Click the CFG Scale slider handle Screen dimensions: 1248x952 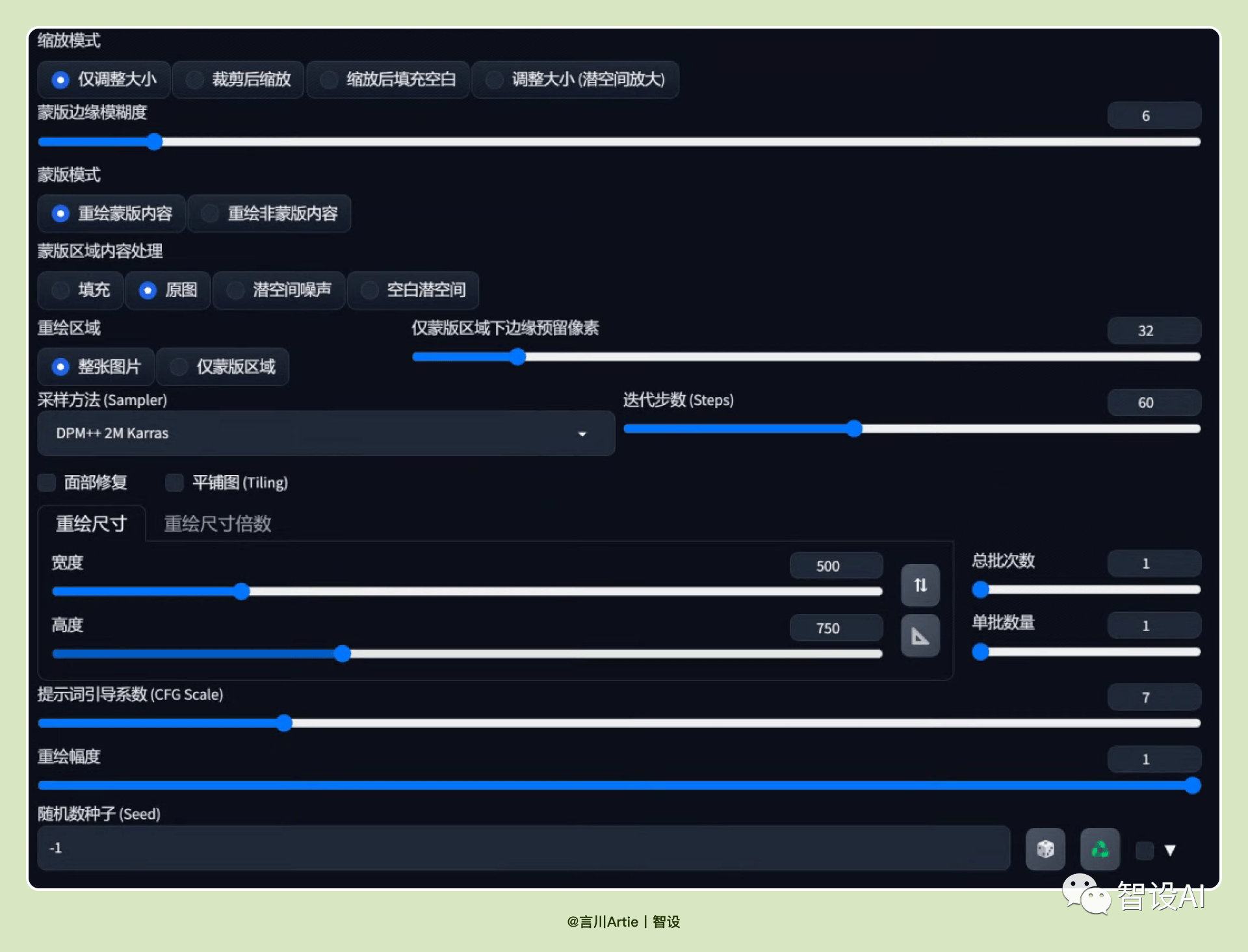pos(284,723)
